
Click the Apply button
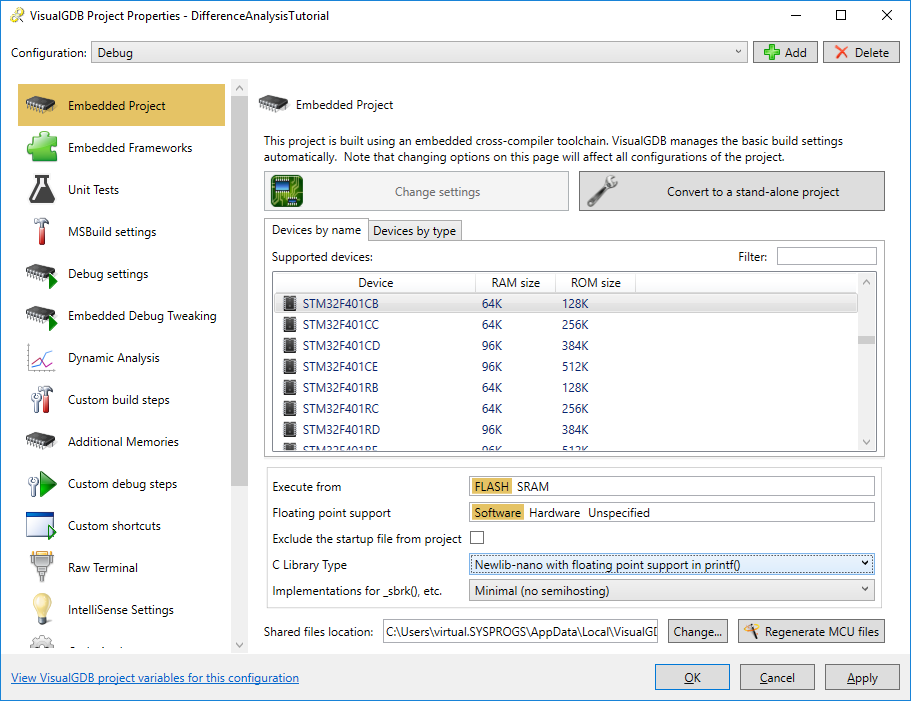click(x=862, y=677)
